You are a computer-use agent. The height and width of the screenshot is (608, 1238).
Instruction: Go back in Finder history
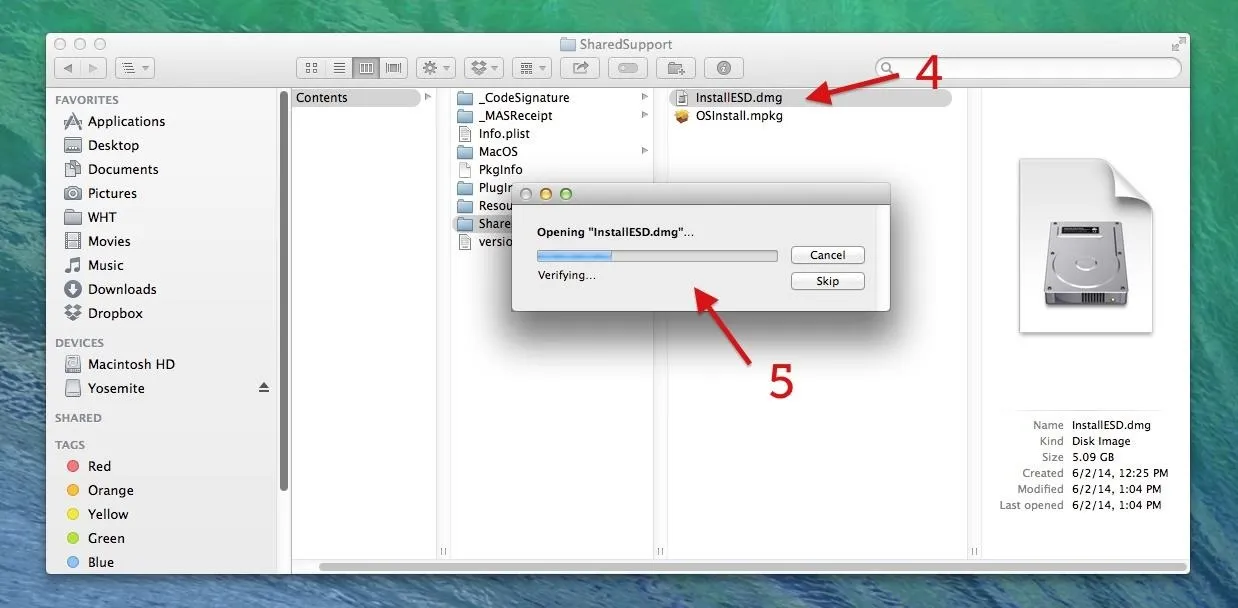[x=68, y=68]
